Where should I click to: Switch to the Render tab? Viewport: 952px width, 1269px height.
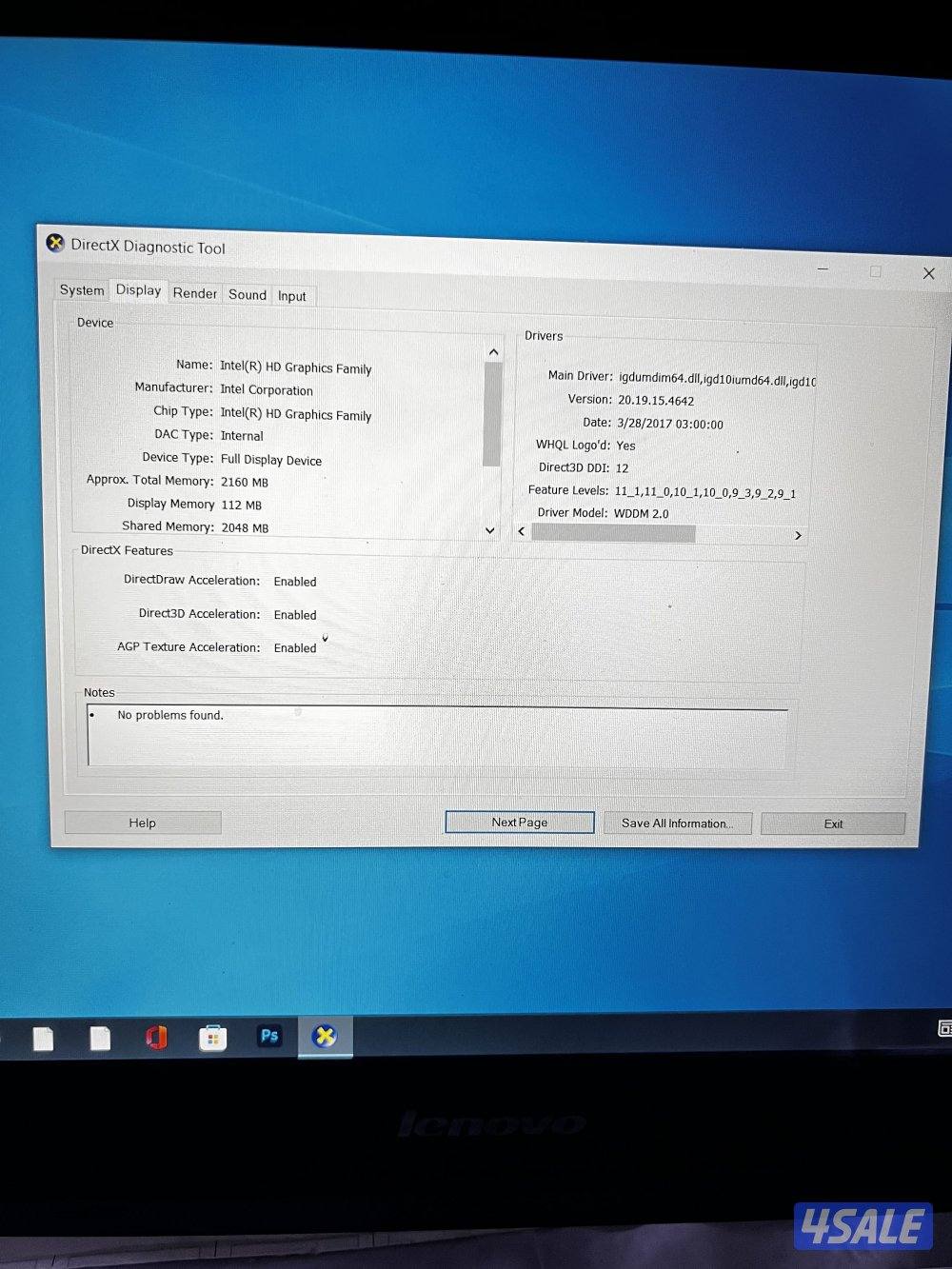tap(194, 292)
